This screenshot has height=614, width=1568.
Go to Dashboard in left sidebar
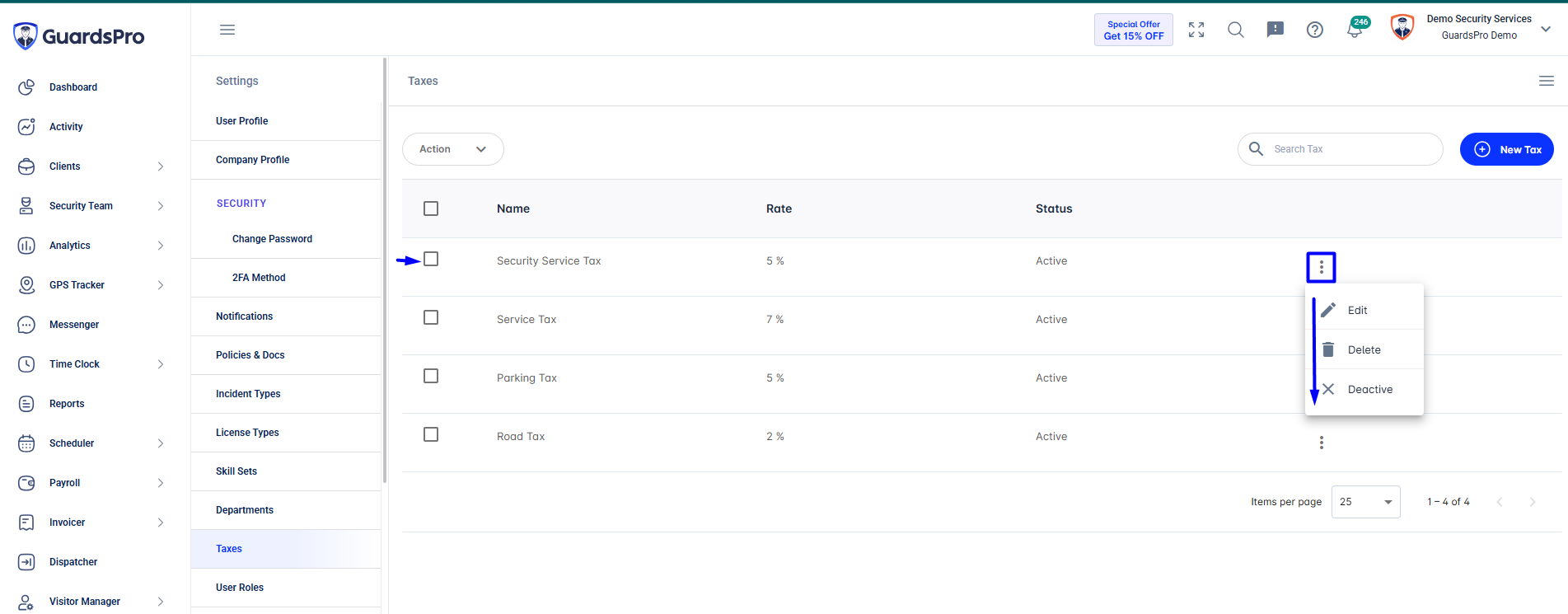pyautogui.click(x=73, y=87)
